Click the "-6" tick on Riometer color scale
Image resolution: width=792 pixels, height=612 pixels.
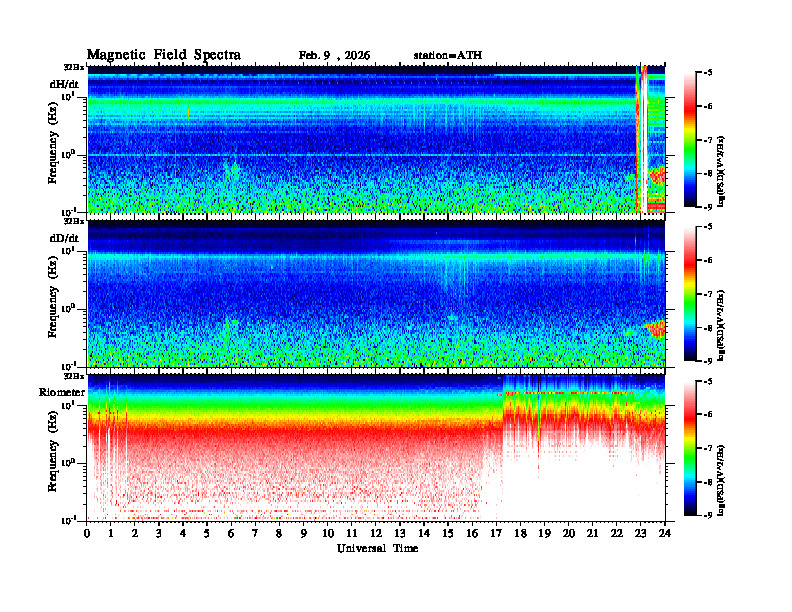(x=708, y=415)
